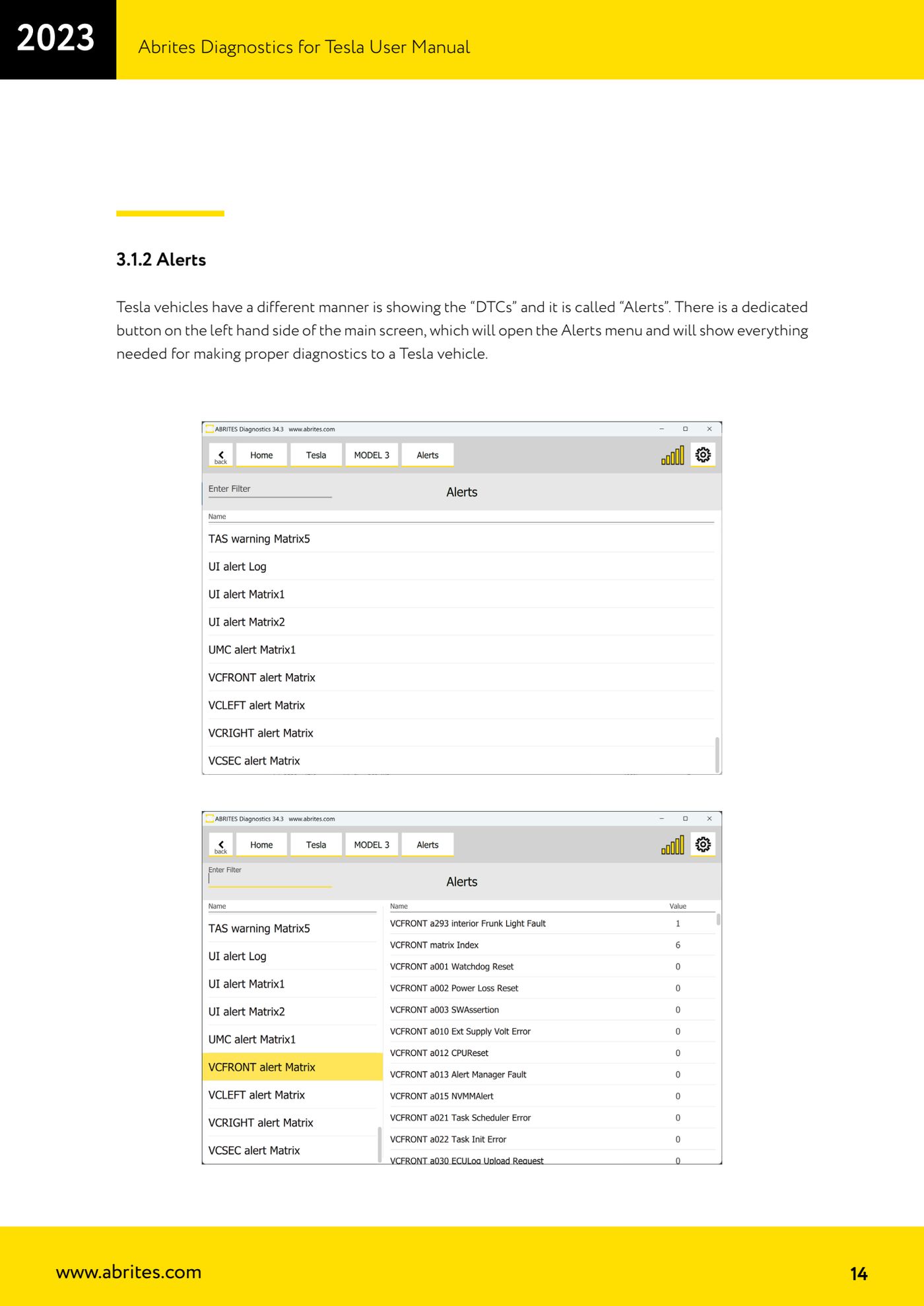This screenshot has height=1306, width=924.
Task: Select VCFRONT a021 Task Scheduler Error row
Action: tap(552, 1117)
